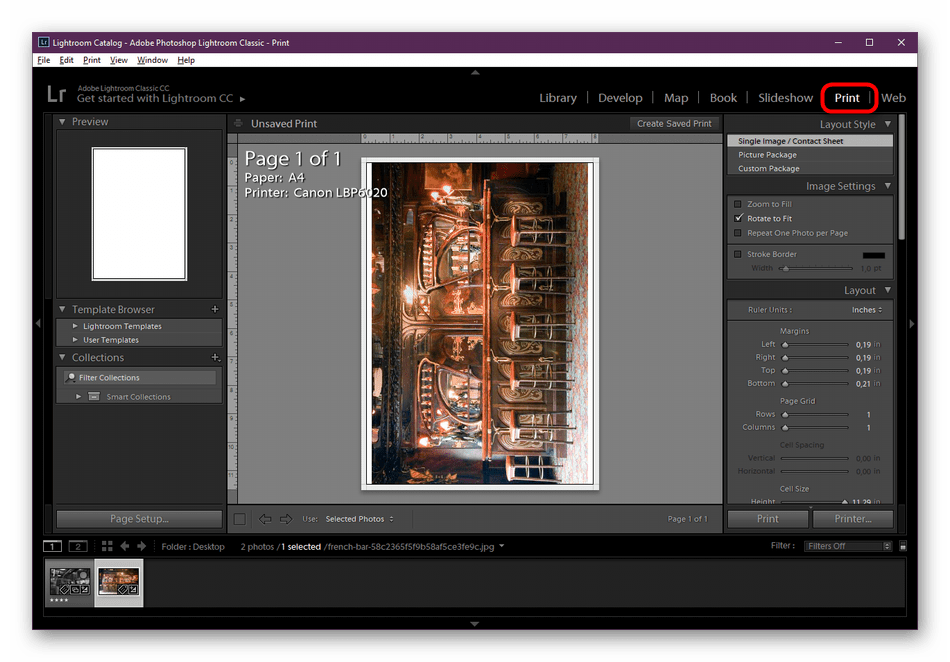Image resolution: width=950 pixels, height=662 pixels.
Task: Toggle the filter lock switch icon
Action: pos(903,546)
